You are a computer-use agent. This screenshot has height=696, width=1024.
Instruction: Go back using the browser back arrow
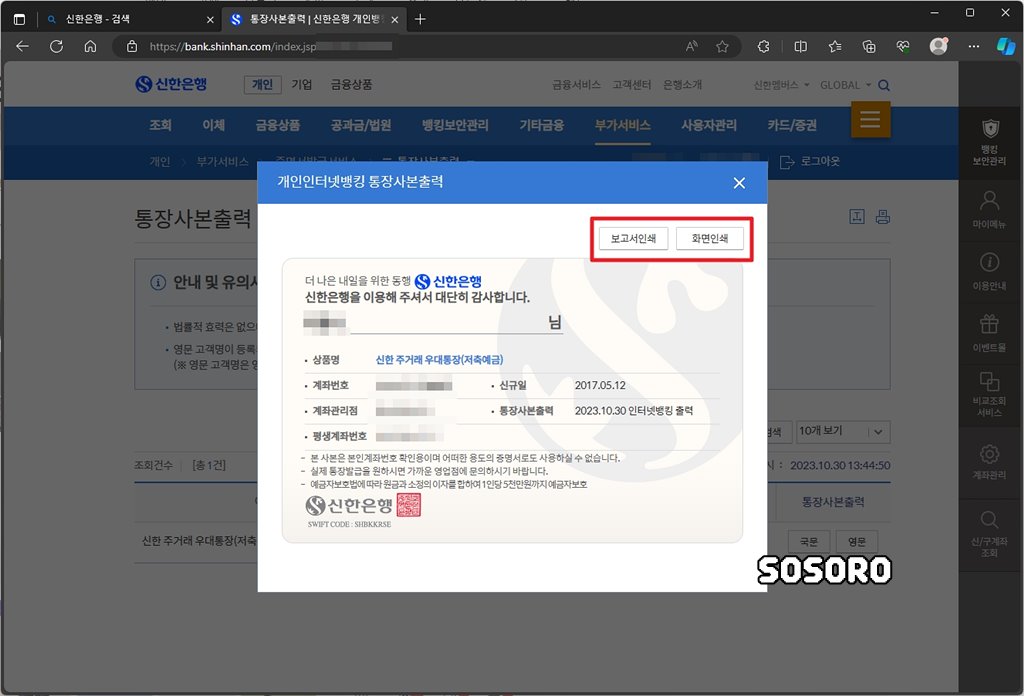(x=23, y=46)
